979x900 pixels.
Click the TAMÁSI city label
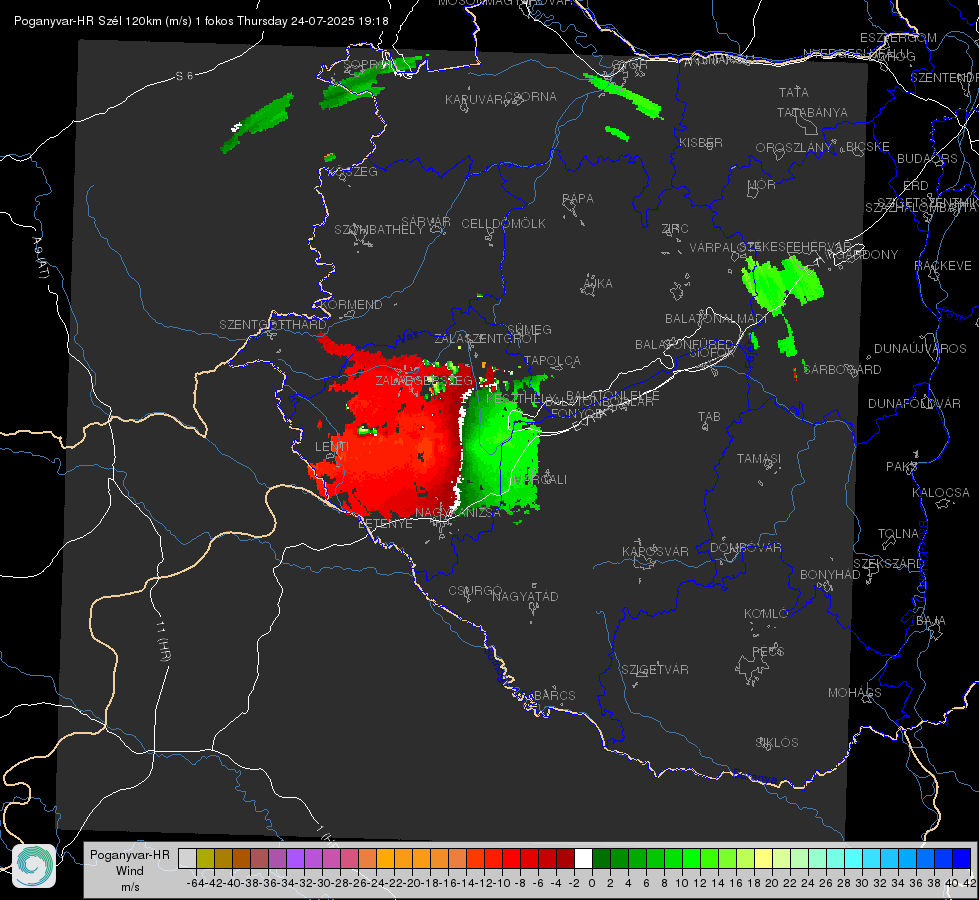(759, 458)
